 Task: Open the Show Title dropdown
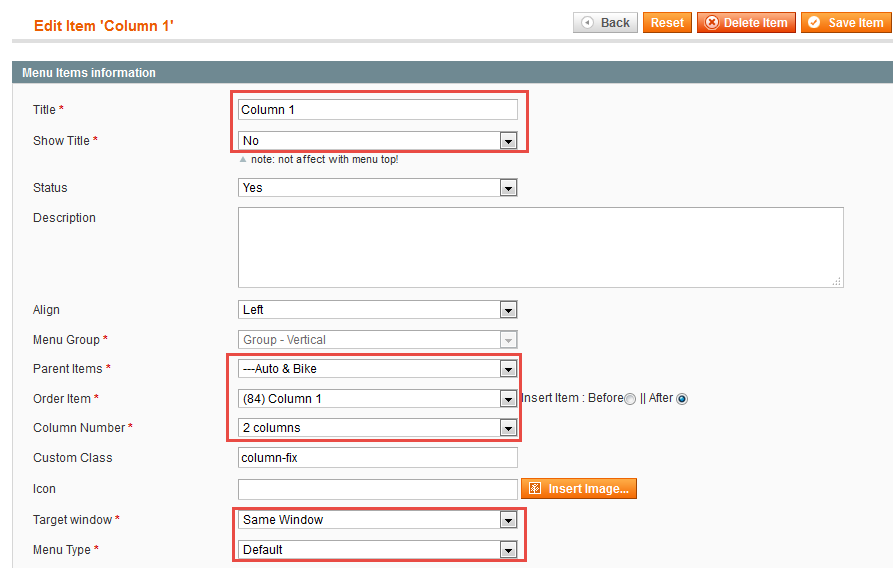pos(378,141)
